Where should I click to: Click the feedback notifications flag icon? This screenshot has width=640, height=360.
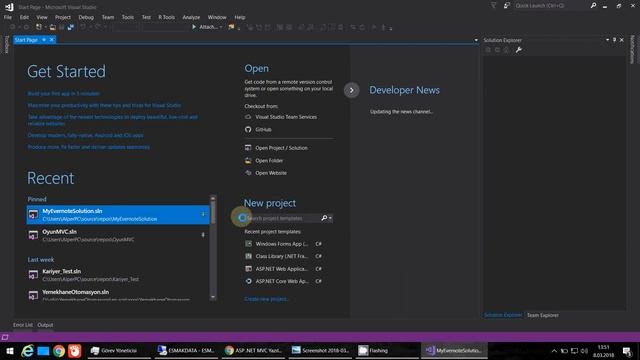[493, 6]
